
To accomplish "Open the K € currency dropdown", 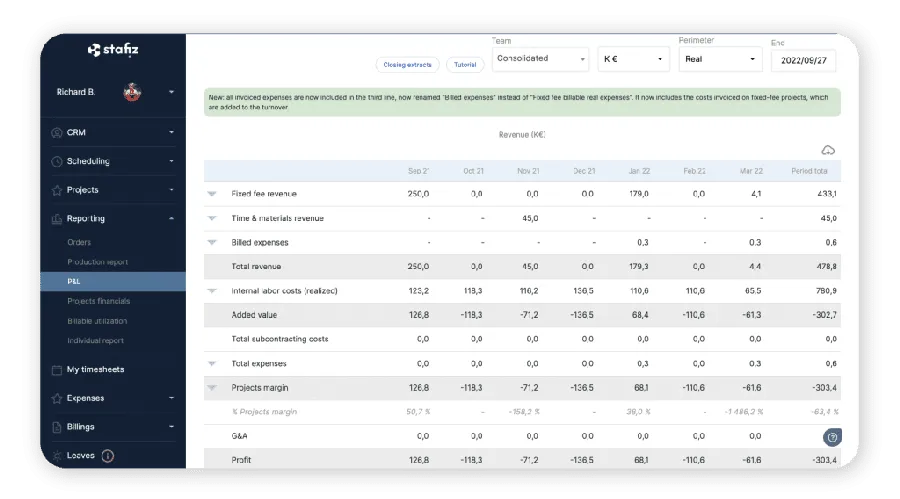I will pos(633,59).
